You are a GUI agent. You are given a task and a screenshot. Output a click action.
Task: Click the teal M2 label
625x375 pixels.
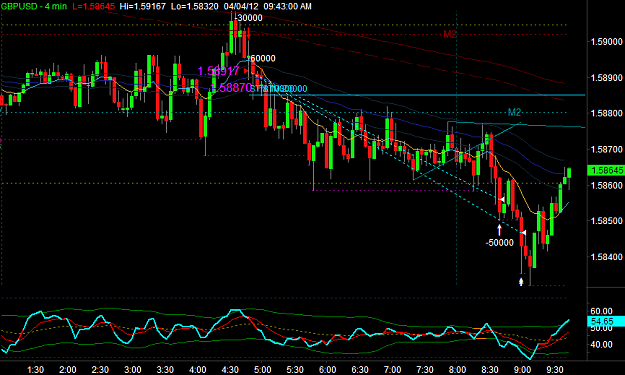(514, 112)
